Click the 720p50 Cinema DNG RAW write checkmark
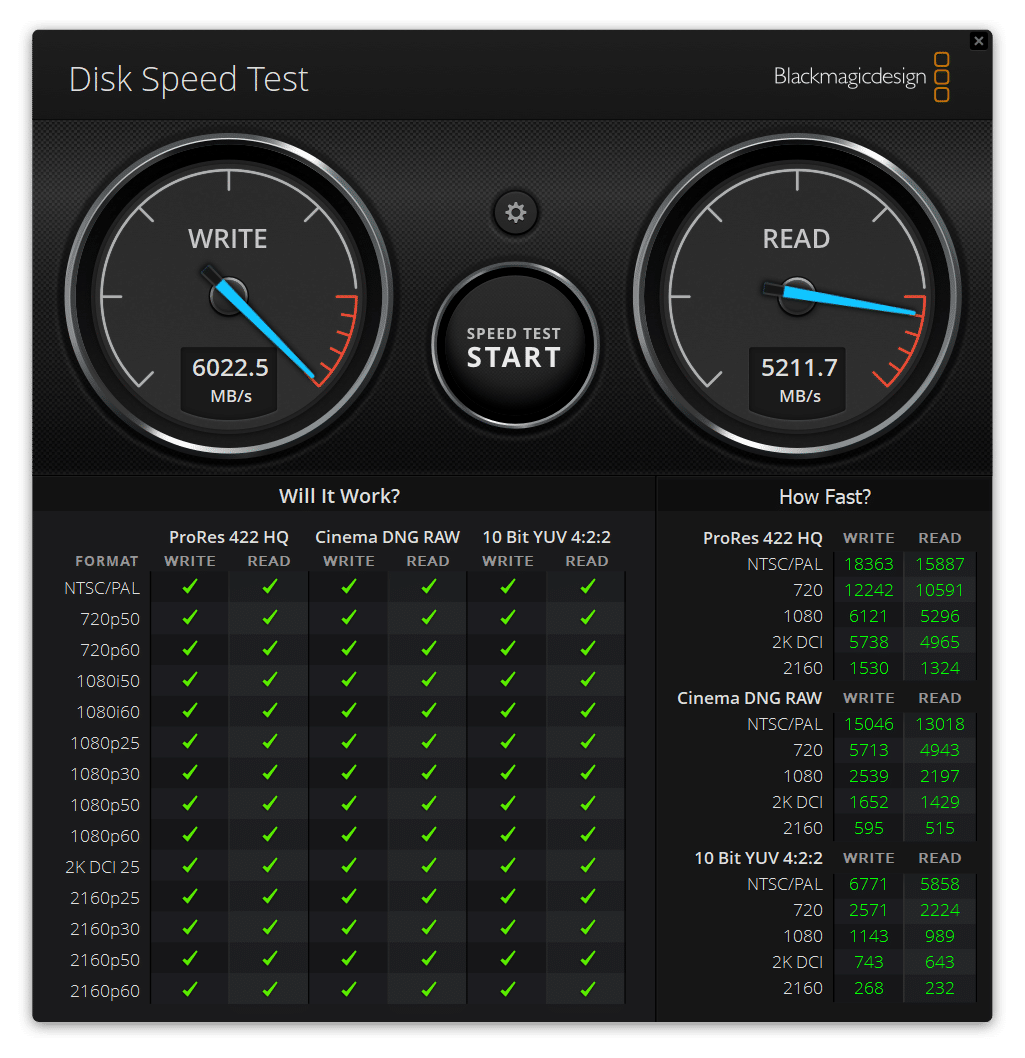The height and width of the screenshot is (1058, 1025). (x=349, y=617)
